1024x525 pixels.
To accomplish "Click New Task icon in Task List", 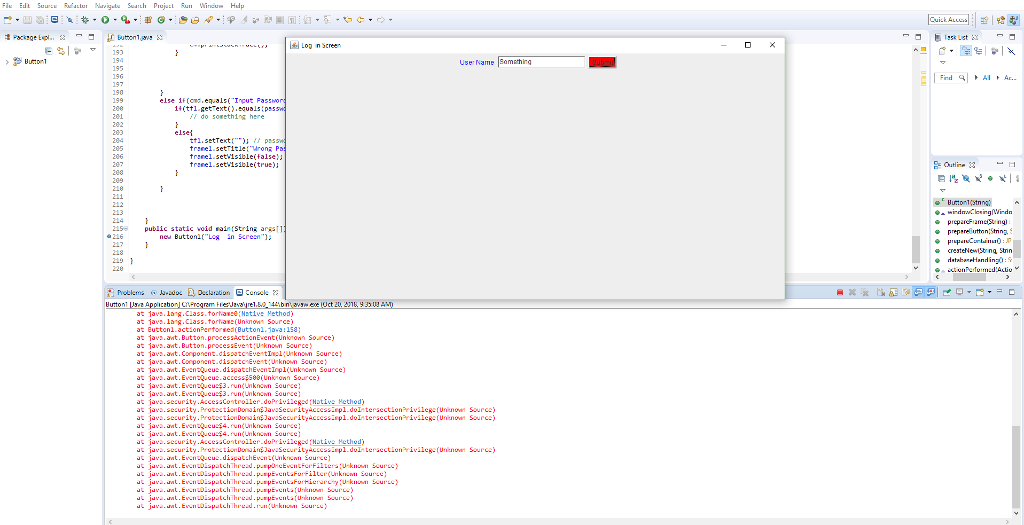I will coord(942,50).
